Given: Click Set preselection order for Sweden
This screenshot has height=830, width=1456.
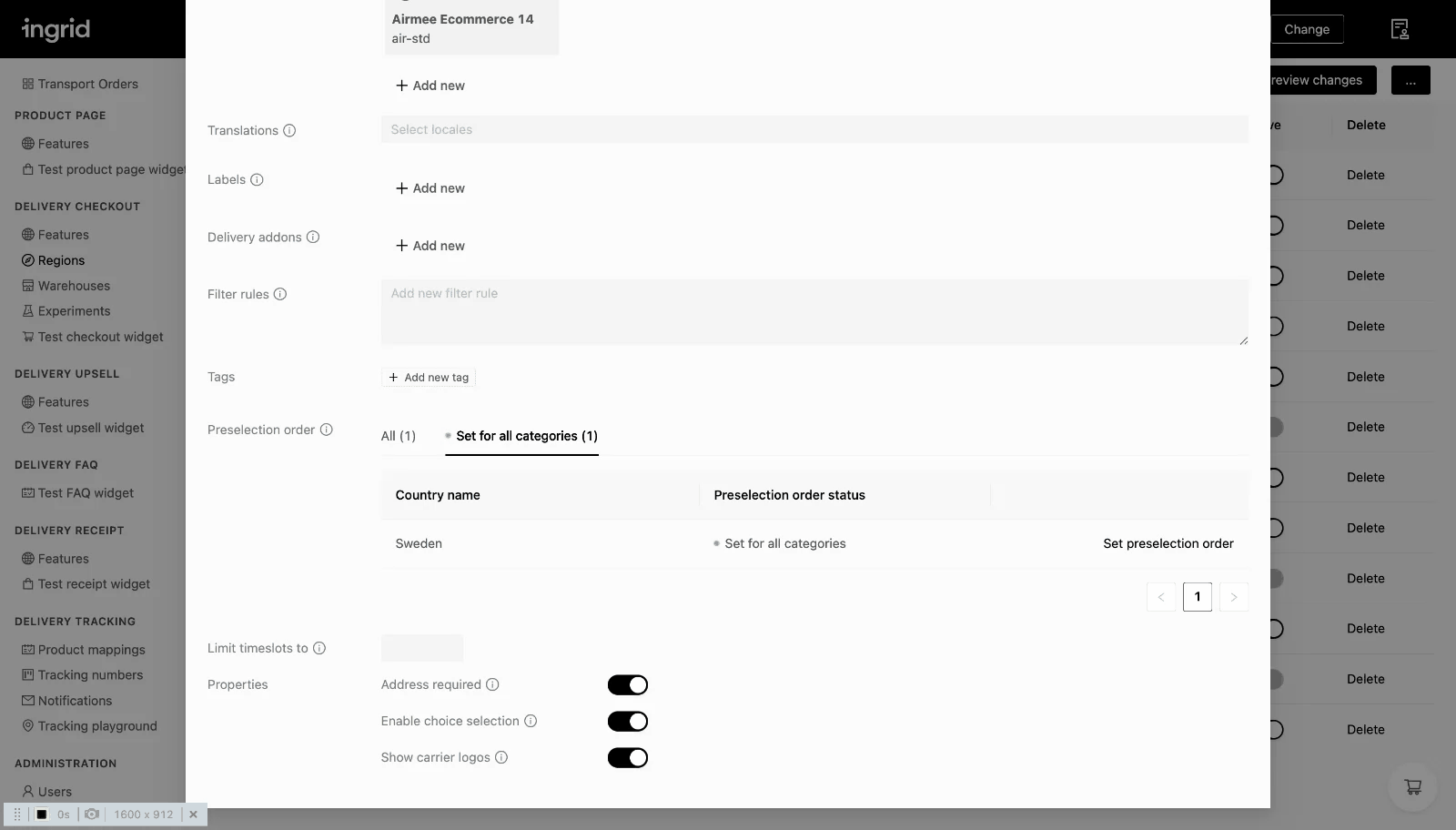Looking at the screenshot, I should point(1168,543).
